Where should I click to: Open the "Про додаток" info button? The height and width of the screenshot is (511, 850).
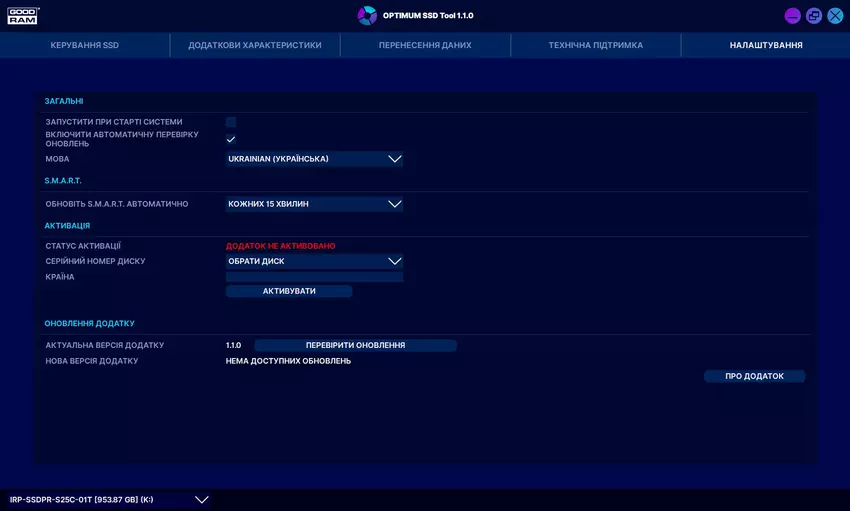pos(754,376)
